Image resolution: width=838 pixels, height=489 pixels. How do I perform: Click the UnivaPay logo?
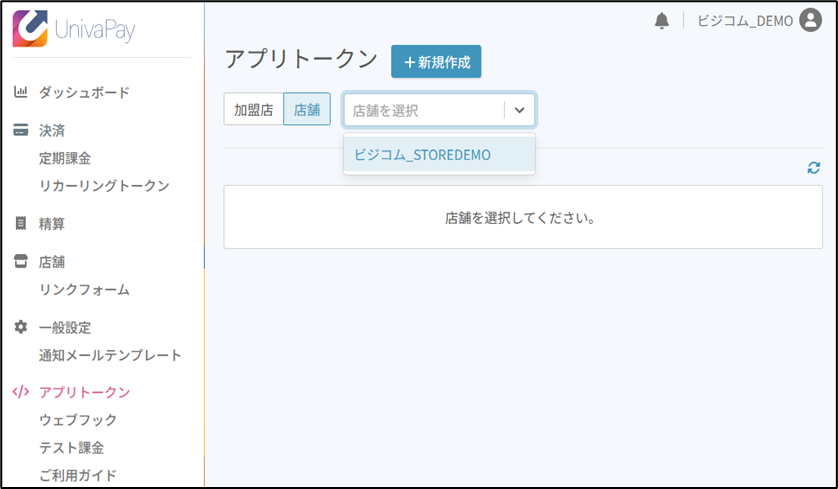pos(74,29)
